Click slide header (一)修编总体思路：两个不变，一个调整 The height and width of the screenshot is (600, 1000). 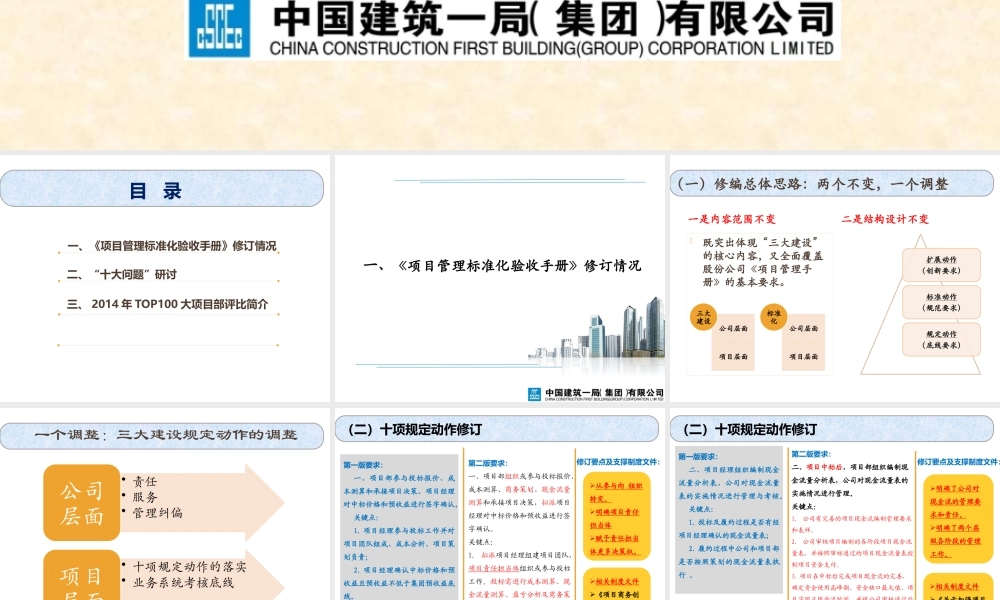pos(831,184)
